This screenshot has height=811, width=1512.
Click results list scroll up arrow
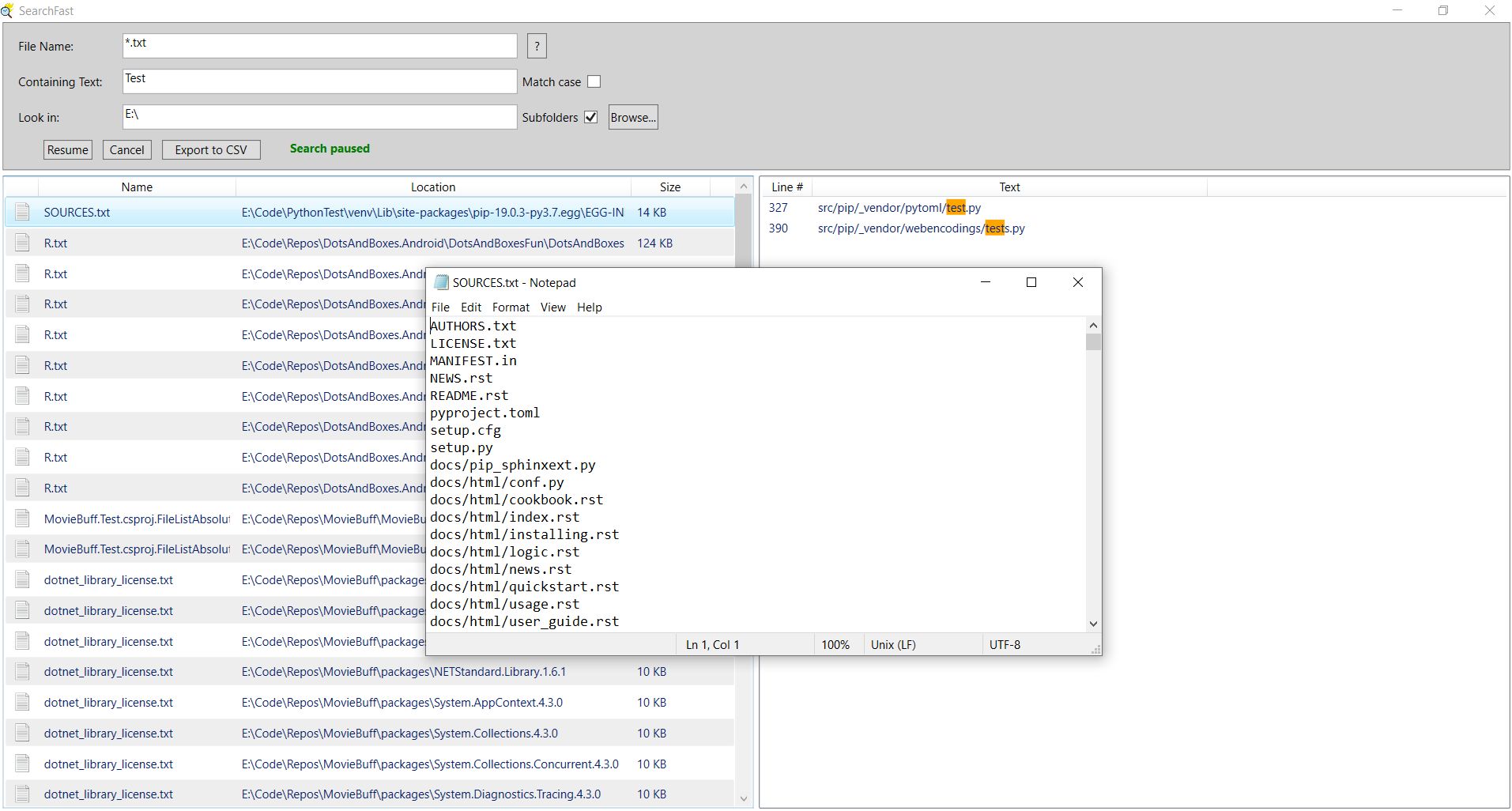[743, 187]
